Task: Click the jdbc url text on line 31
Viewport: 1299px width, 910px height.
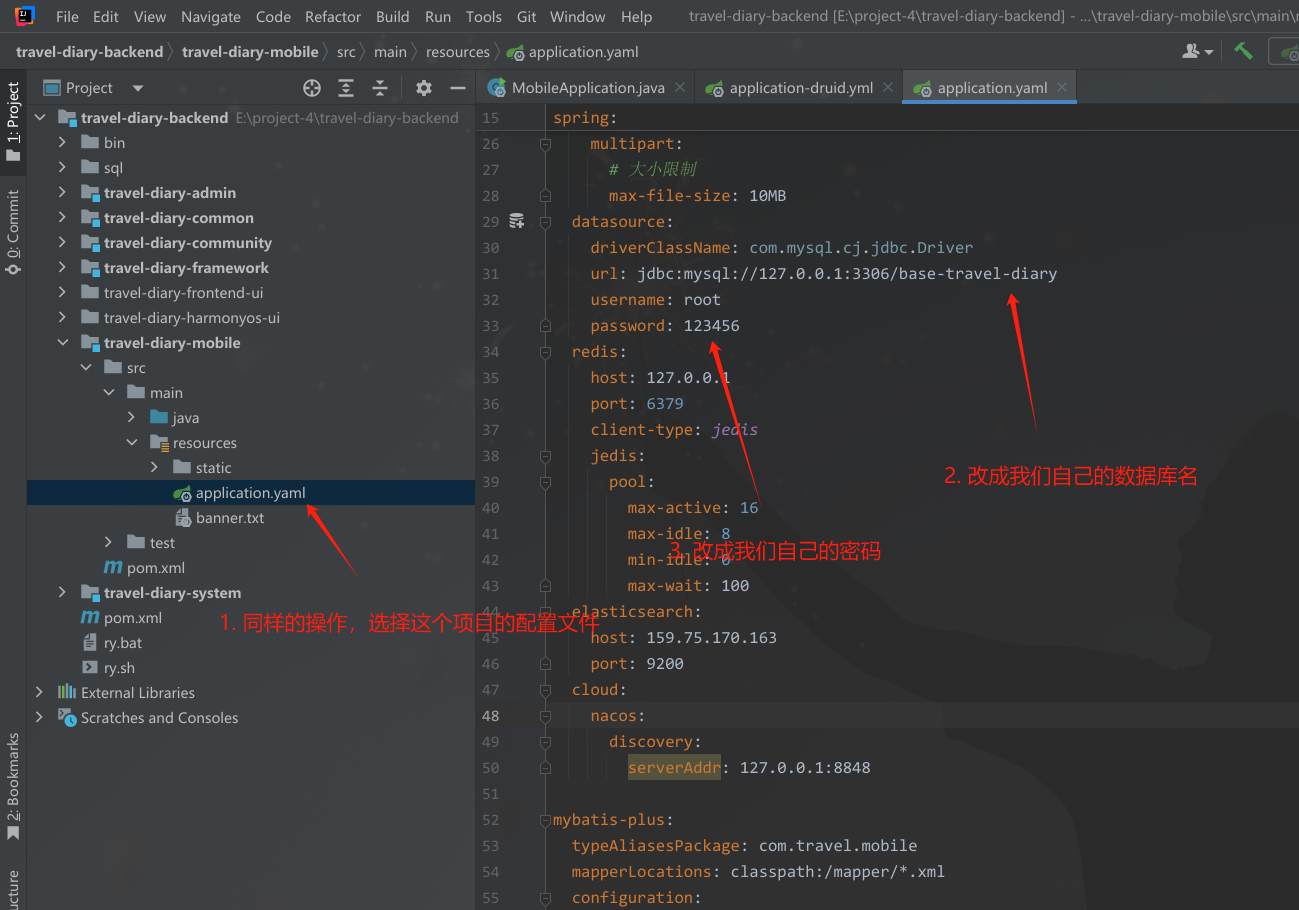Action: 847,274
